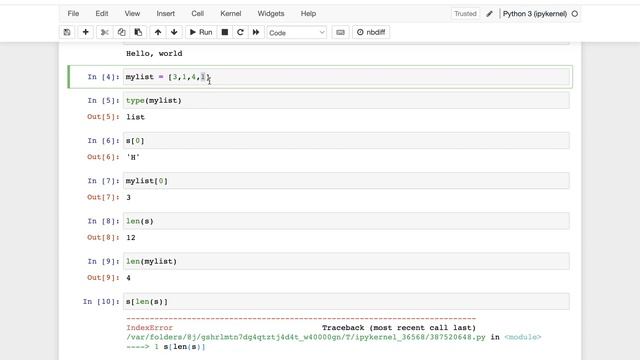Open the command palette keyboard icon
The height and width of the screenshot is (360, 640).
click(x=340, y=32)
